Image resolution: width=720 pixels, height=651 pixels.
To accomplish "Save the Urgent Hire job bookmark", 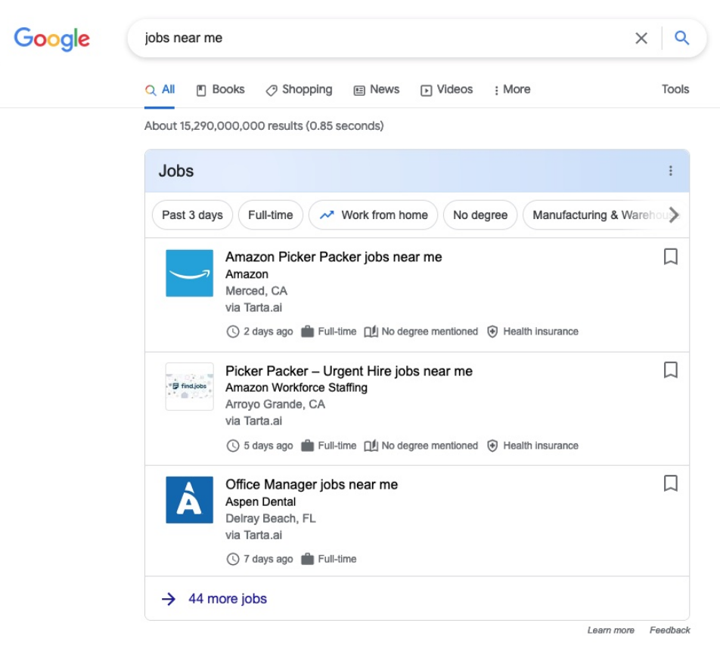I will [x=670, y=370].
